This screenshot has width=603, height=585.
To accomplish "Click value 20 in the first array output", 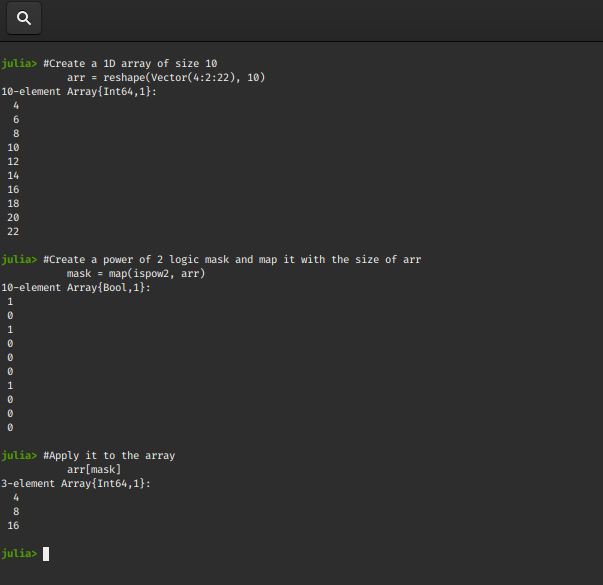I will (x=13, y=217).
